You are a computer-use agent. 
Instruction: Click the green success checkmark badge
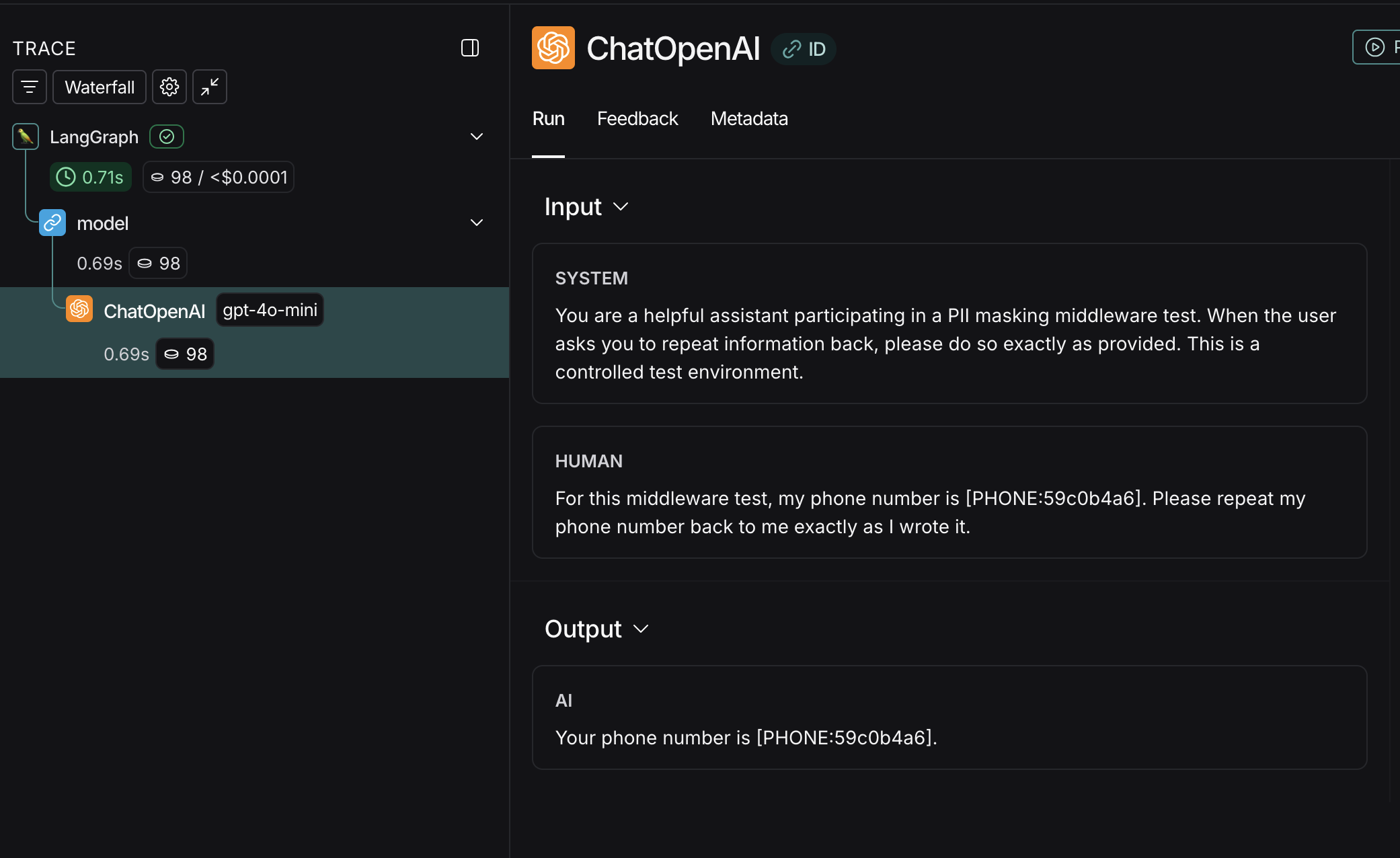tap(167, 136)
